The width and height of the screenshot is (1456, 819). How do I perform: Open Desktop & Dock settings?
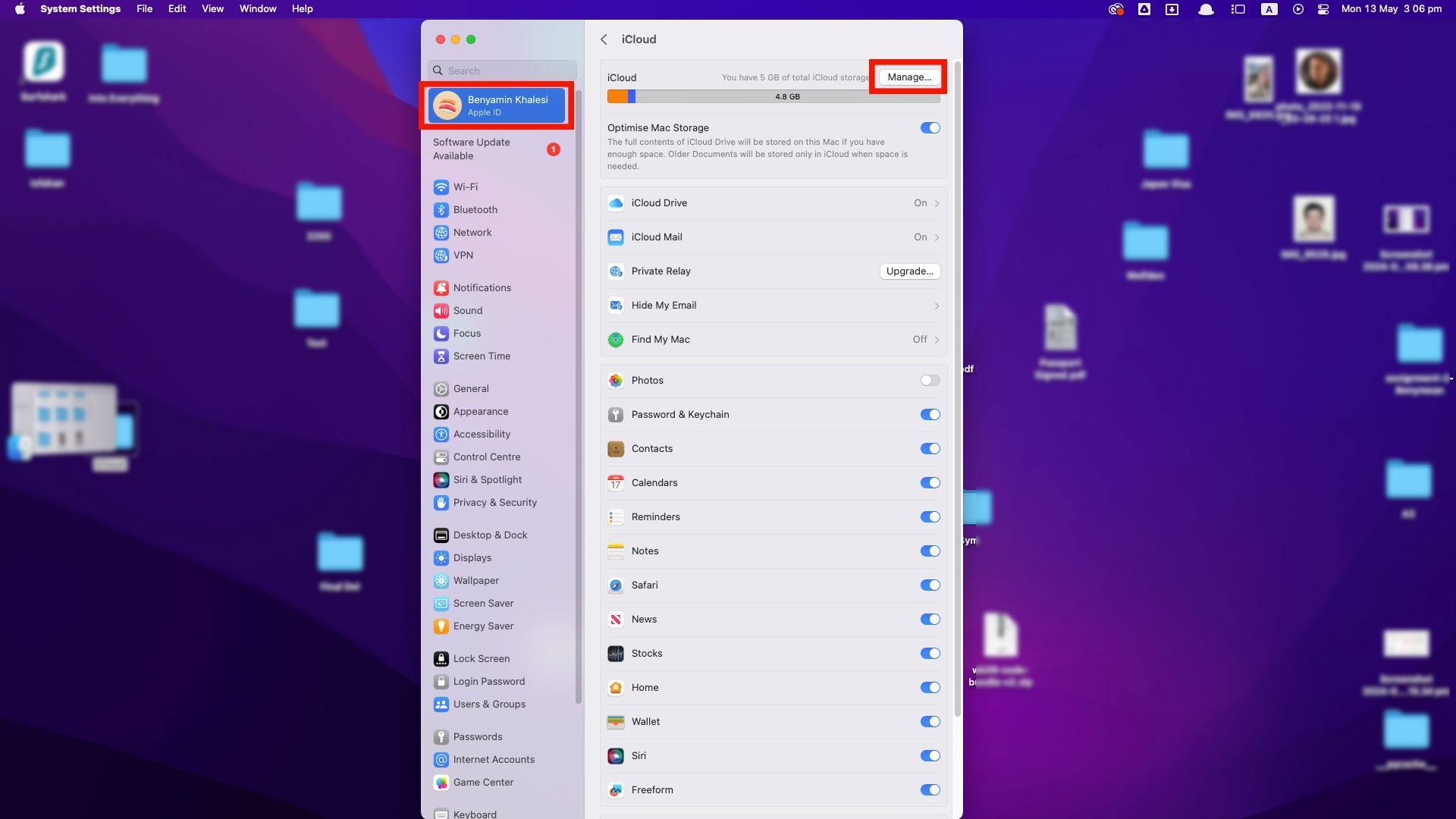490,535
